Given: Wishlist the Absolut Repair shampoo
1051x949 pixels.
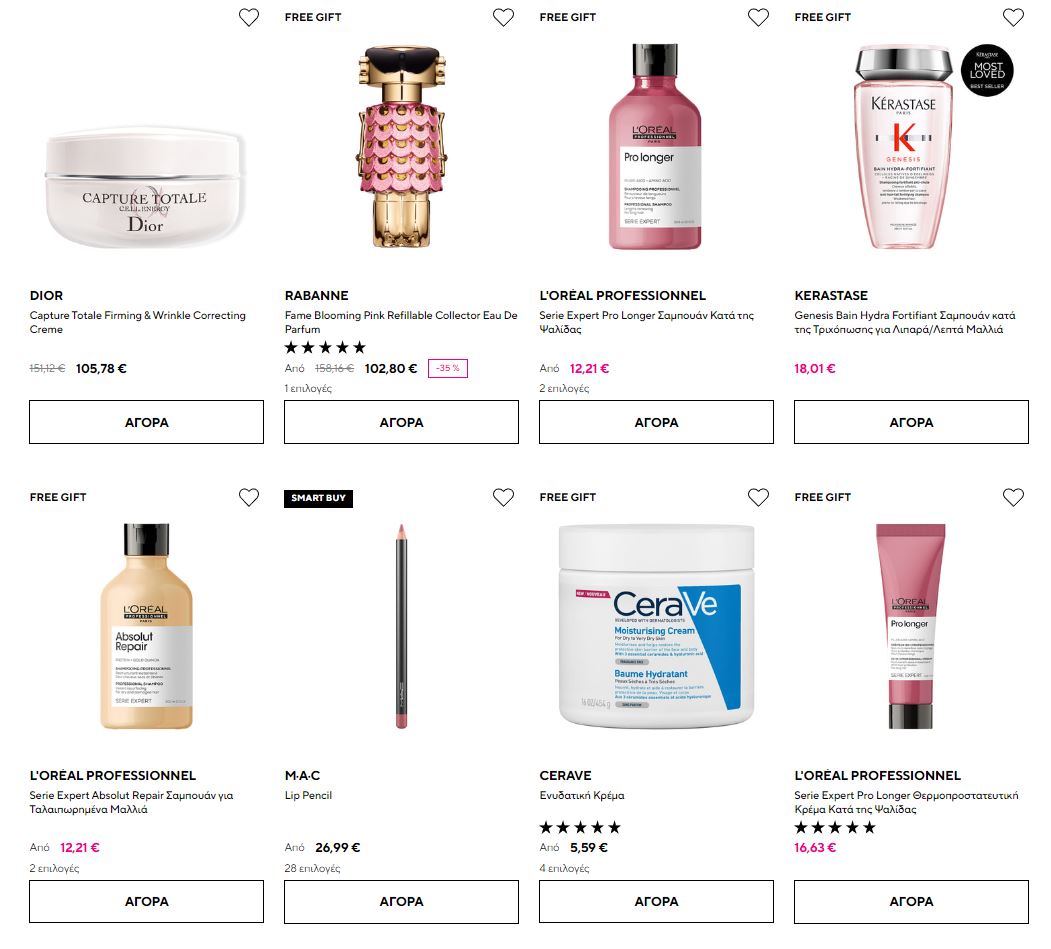Looking at the screenshot, I should [x=249, y=497].
